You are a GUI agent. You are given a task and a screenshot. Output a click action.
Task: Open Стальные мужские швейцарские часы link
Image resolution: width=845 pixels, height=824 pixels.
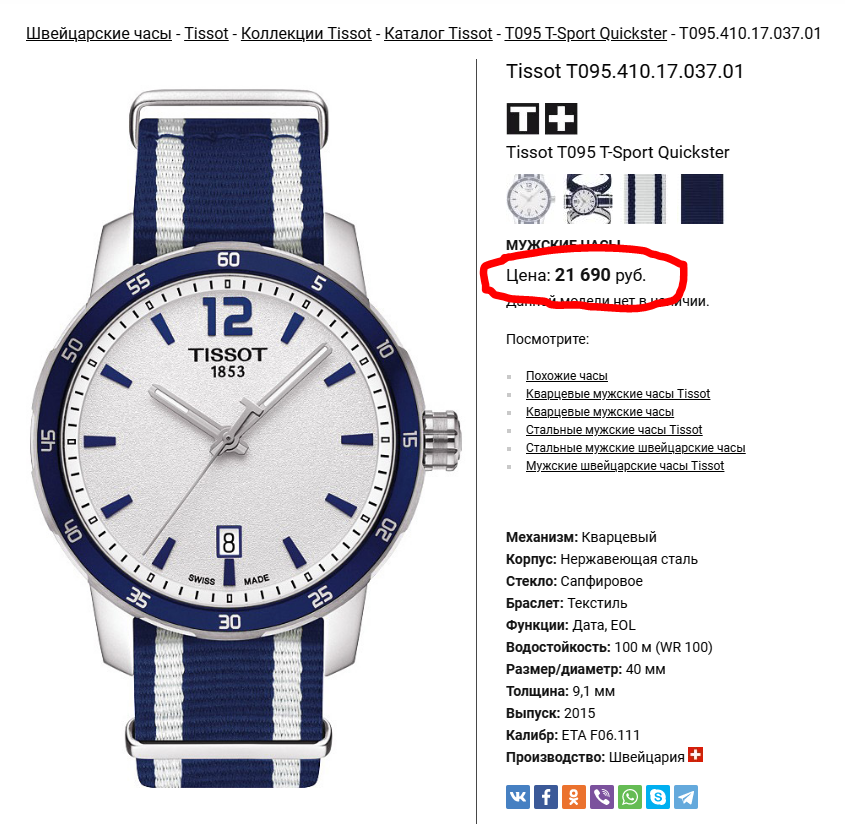click(635, 448)
